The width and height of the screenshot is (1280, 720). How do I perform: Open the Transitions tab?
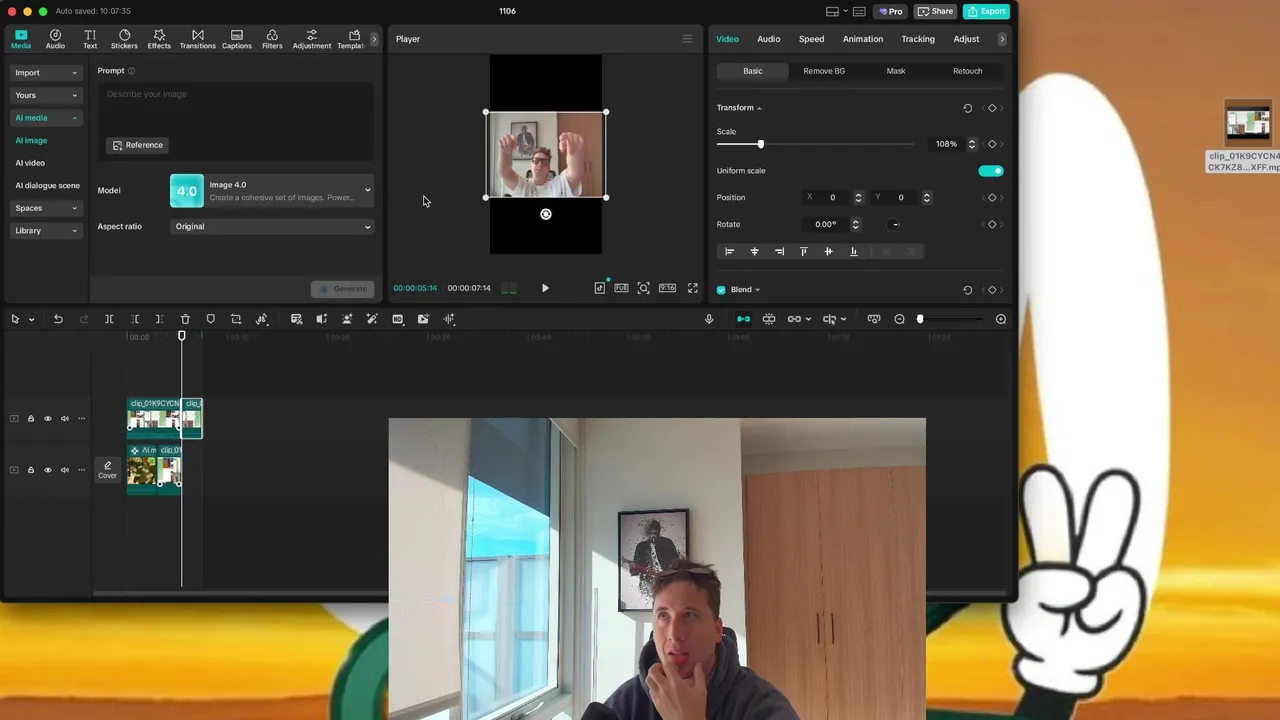(x=197, y=39)
